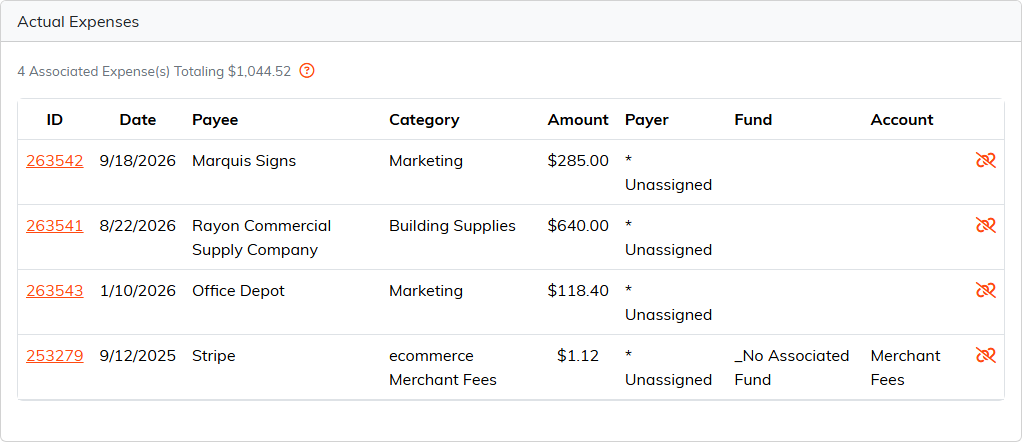Click the Unassigned payer in Stripe row
The height and width of the screenshot is (442, 1022).
[668, 368]
